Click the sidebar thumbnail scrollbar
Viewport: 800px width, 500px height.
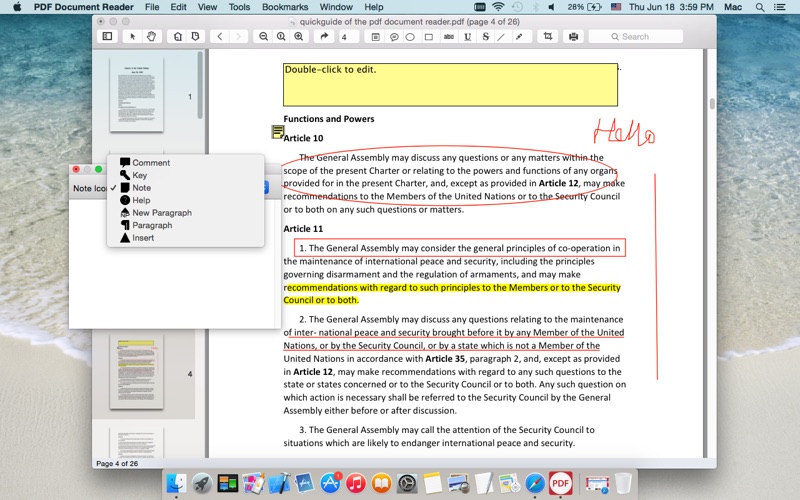click(200, 86)
